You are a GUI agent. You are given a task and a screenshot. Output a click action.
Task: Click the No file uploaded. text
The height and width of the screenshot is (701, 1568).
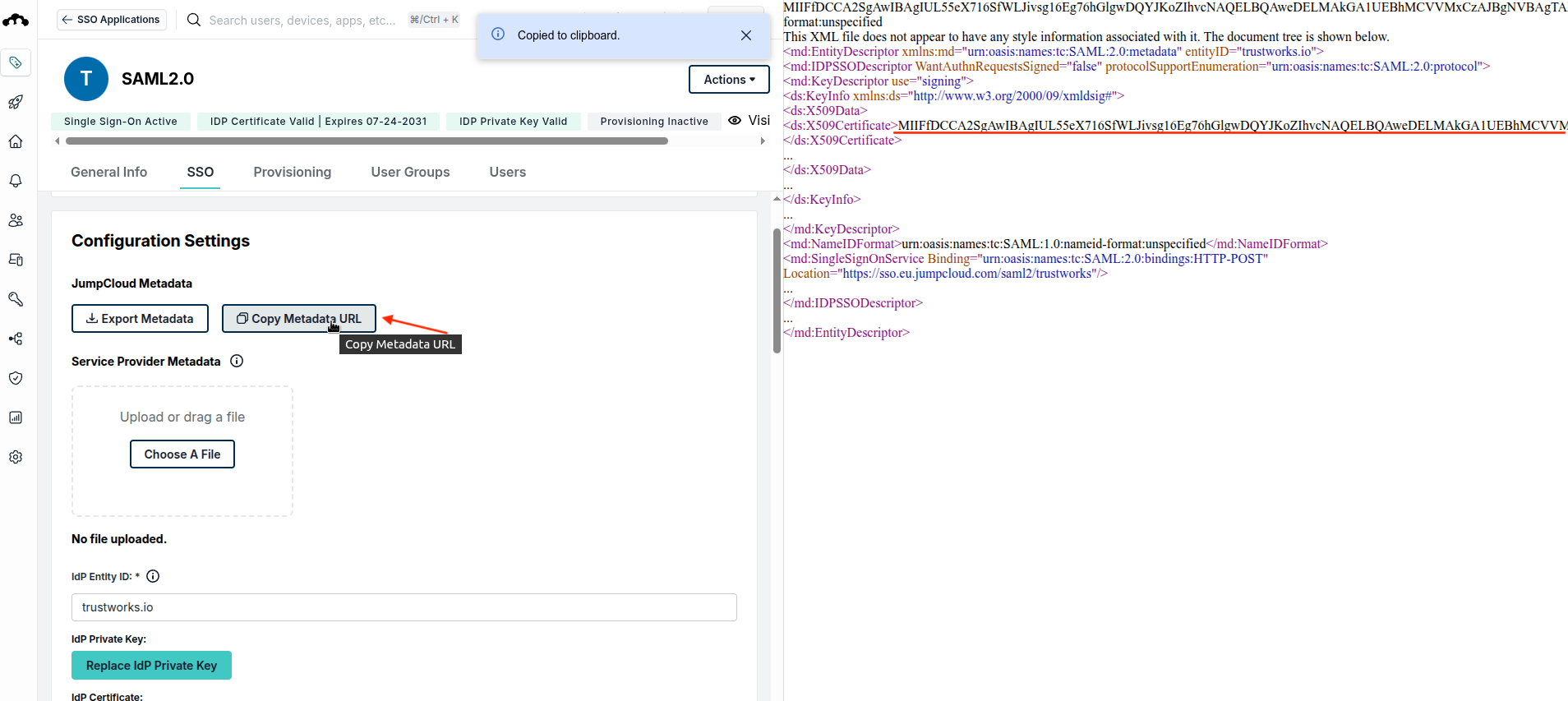click(119, 539)
